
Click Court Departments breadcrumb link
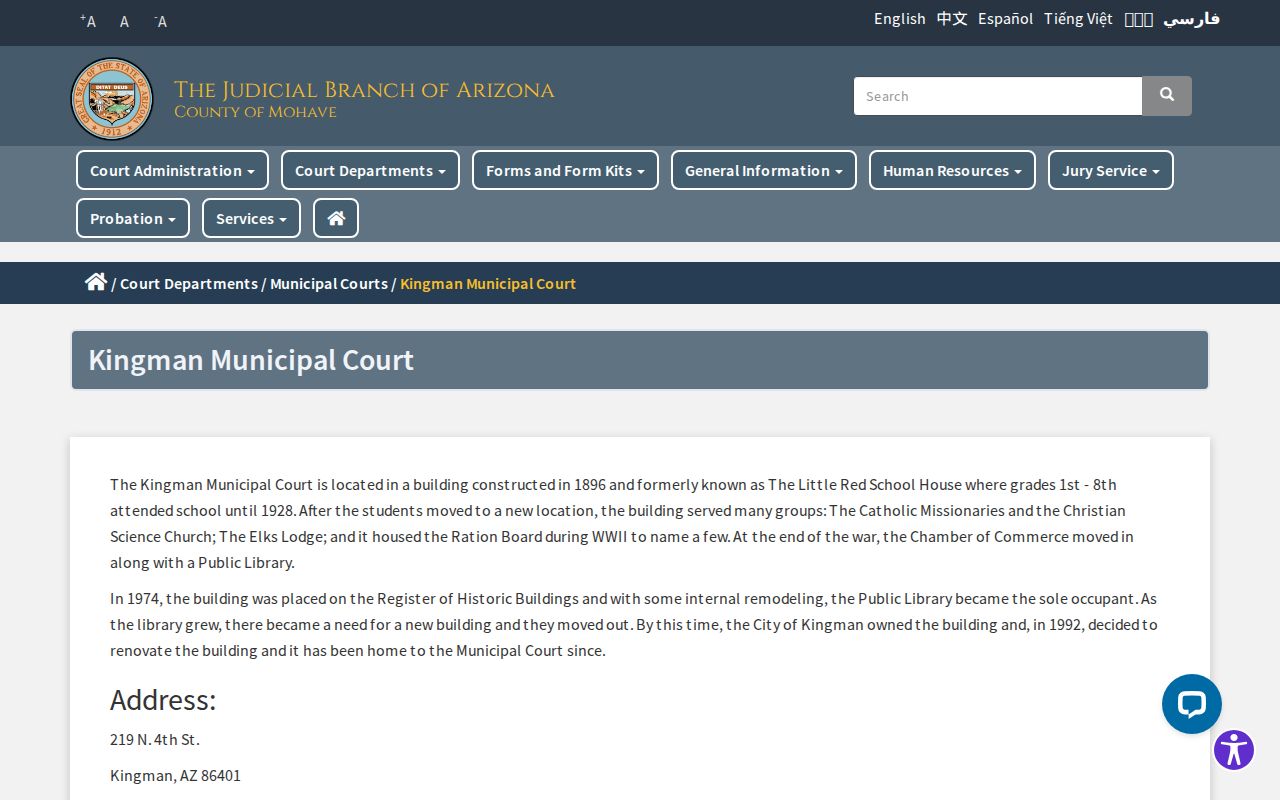coord(189,284)
